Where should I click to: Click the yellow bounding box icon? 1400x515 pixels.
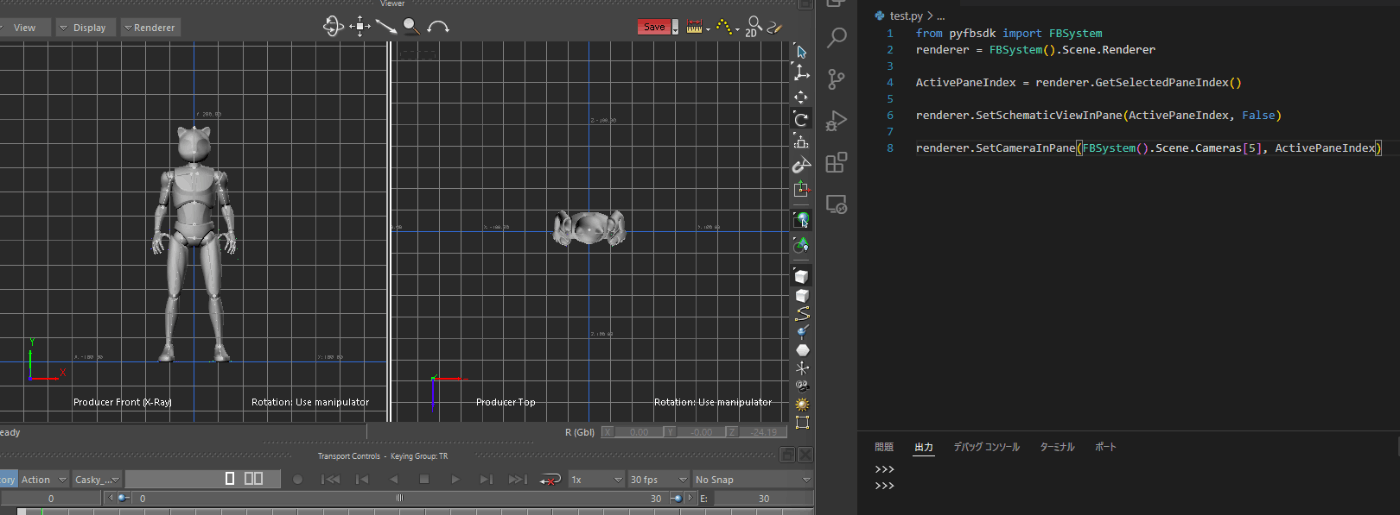click(801, 423)
